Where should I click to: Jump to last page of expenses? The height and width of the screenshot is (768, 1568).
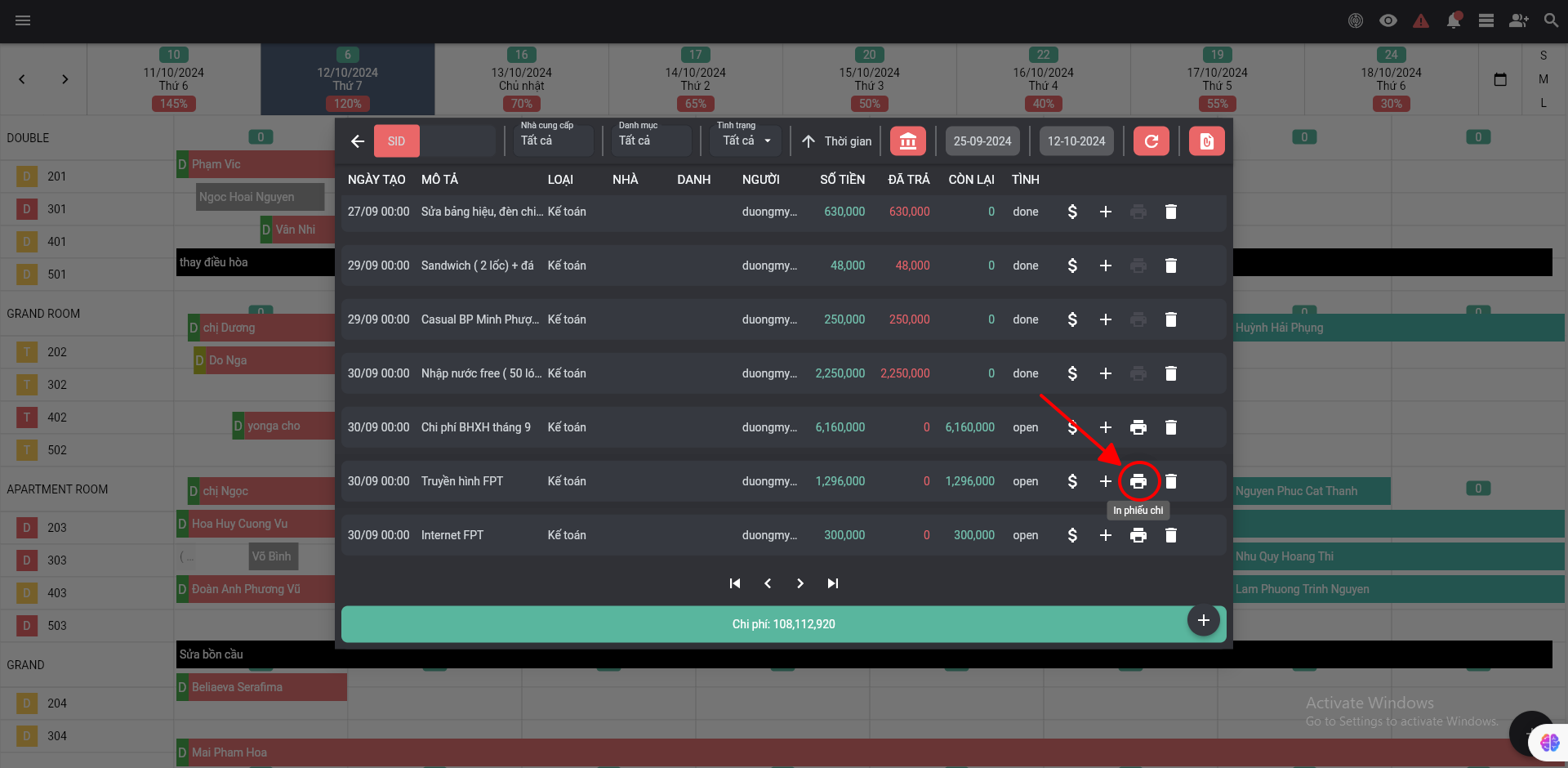click(x=833, y=583)
